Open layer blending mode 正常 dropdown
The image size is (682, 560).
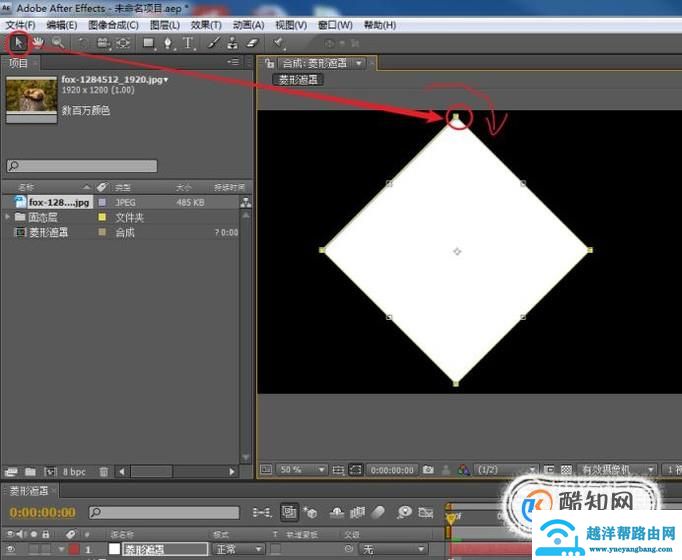(x=238, y=549)
